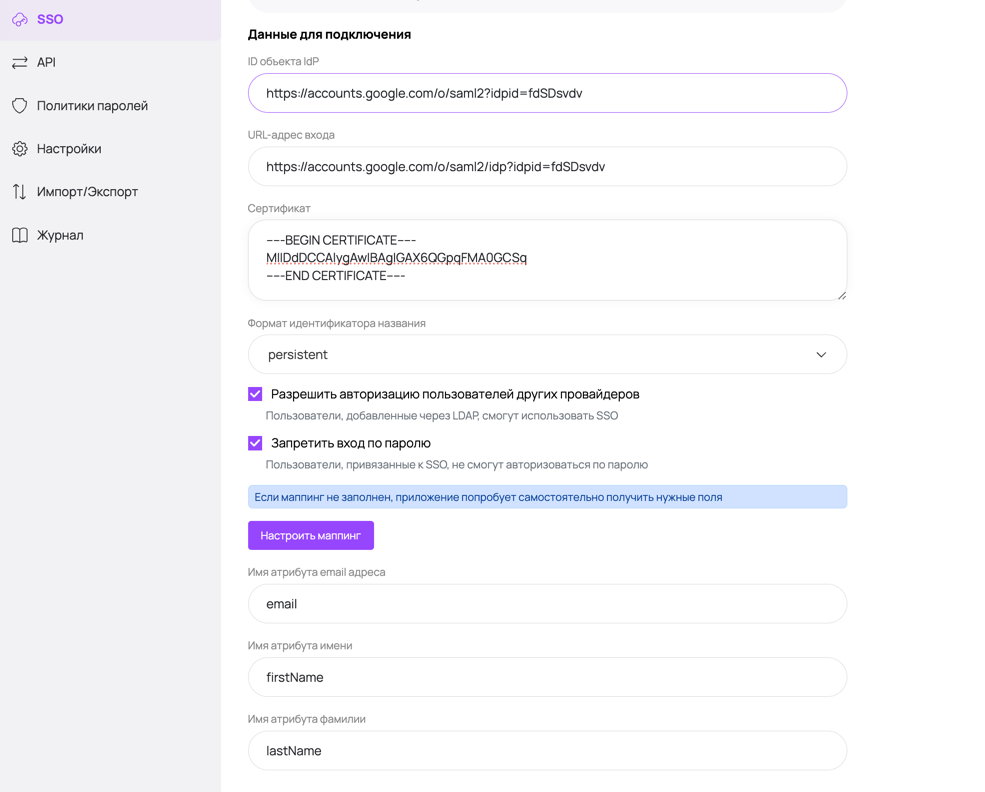Viewport: 985px width, 792px height.
Task: Click the lastName attribute input field
Action: pyautogui.click(x=546, y=750)
